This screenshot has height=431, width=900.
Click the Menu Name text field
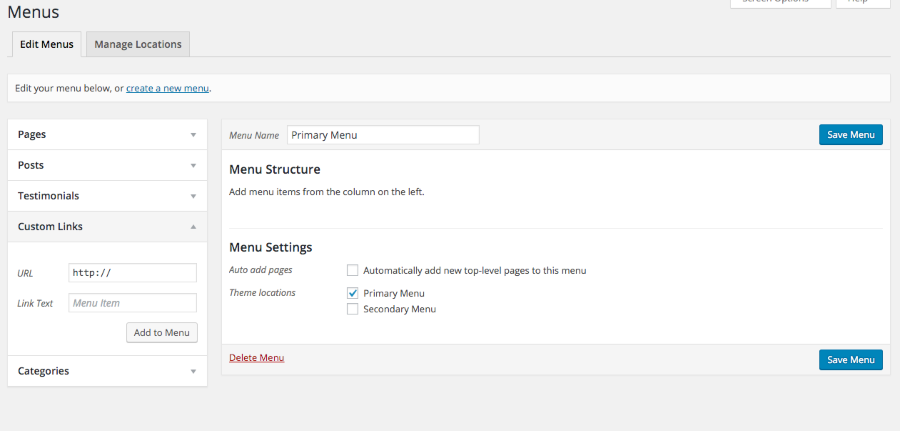[383, 135]
